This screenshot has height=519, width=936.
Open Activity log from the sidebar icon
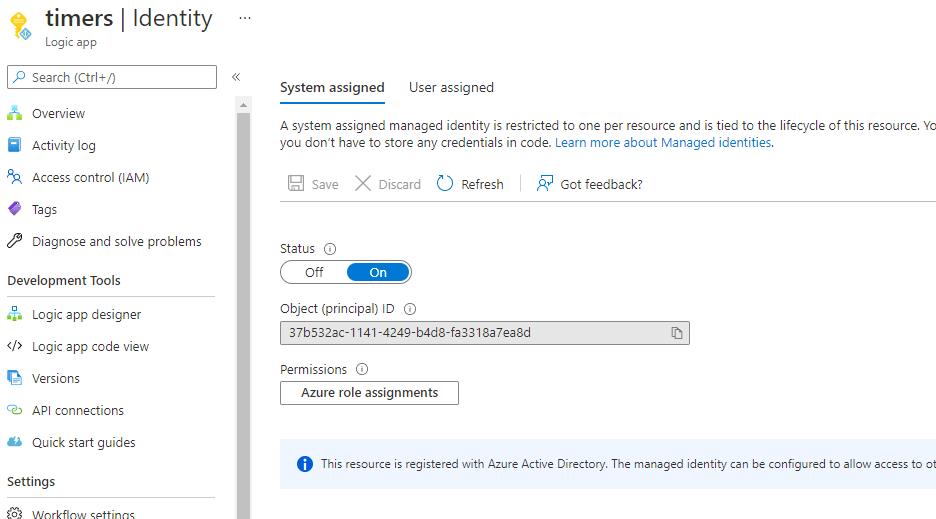(14, 145)
